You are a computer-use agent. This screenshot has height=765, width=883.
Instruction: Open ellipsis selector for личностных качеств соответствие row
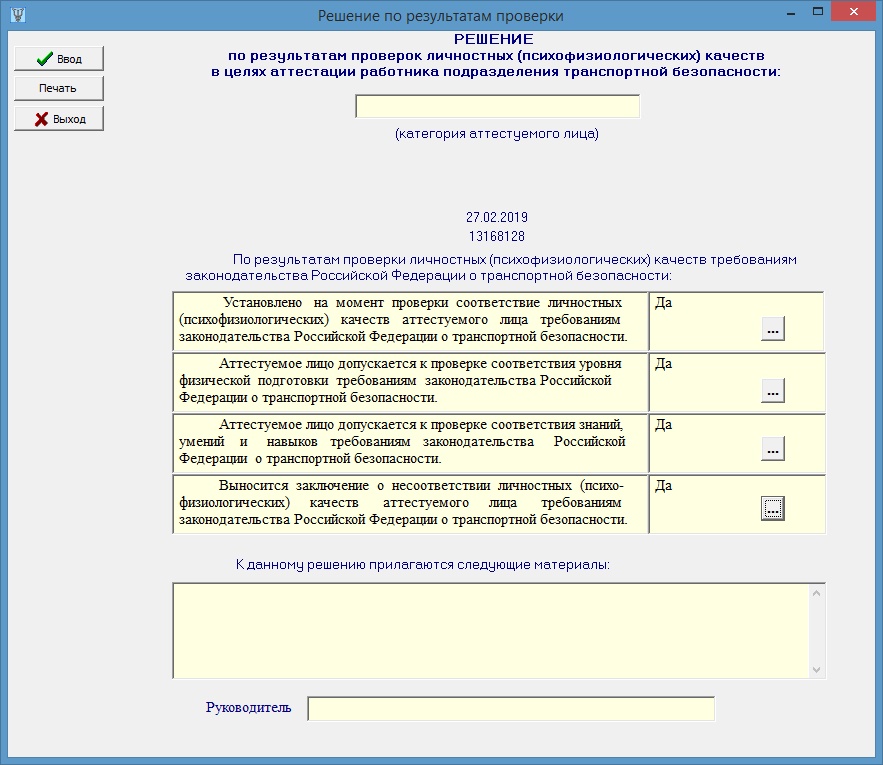(x=772, y=329)
